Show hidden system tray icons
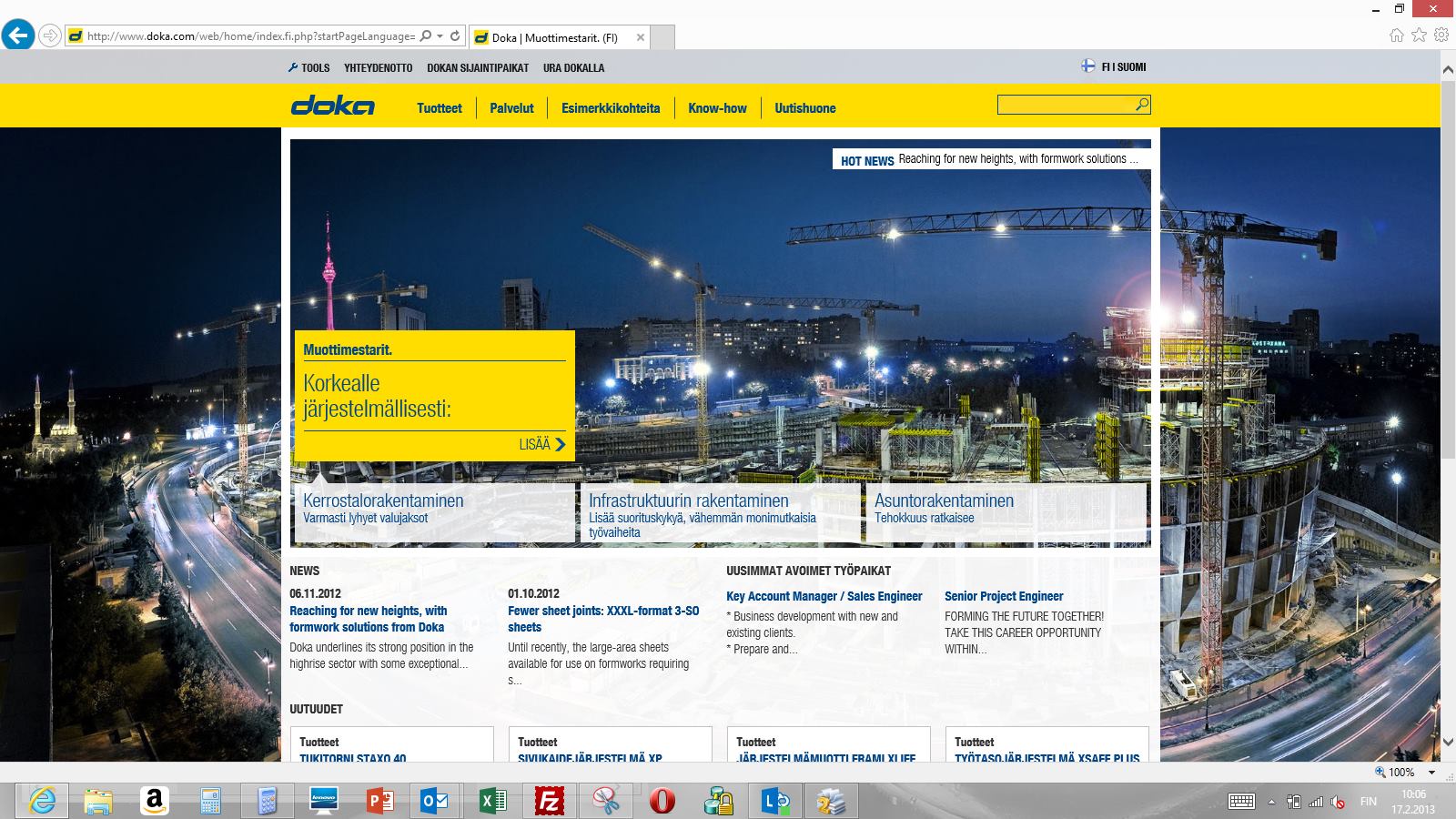This screenshot has height=819, width=1456. click(1271, 802)
